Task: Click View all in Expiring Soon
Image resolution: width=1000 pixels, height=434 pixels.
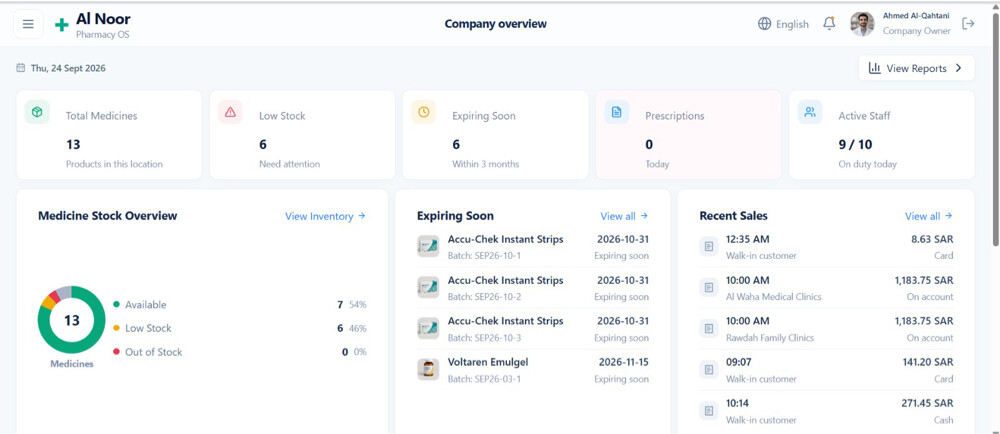Action: point(624,216)
